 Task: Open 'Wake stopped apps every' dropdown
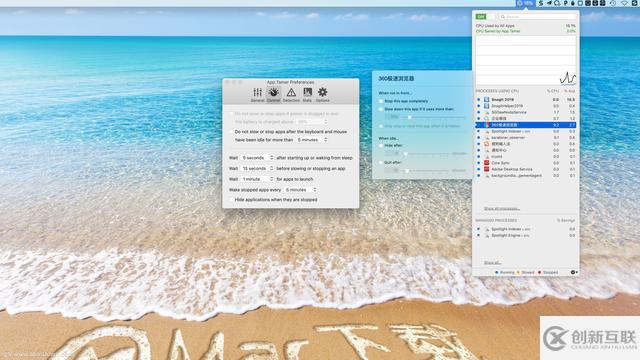coord(300,190)
